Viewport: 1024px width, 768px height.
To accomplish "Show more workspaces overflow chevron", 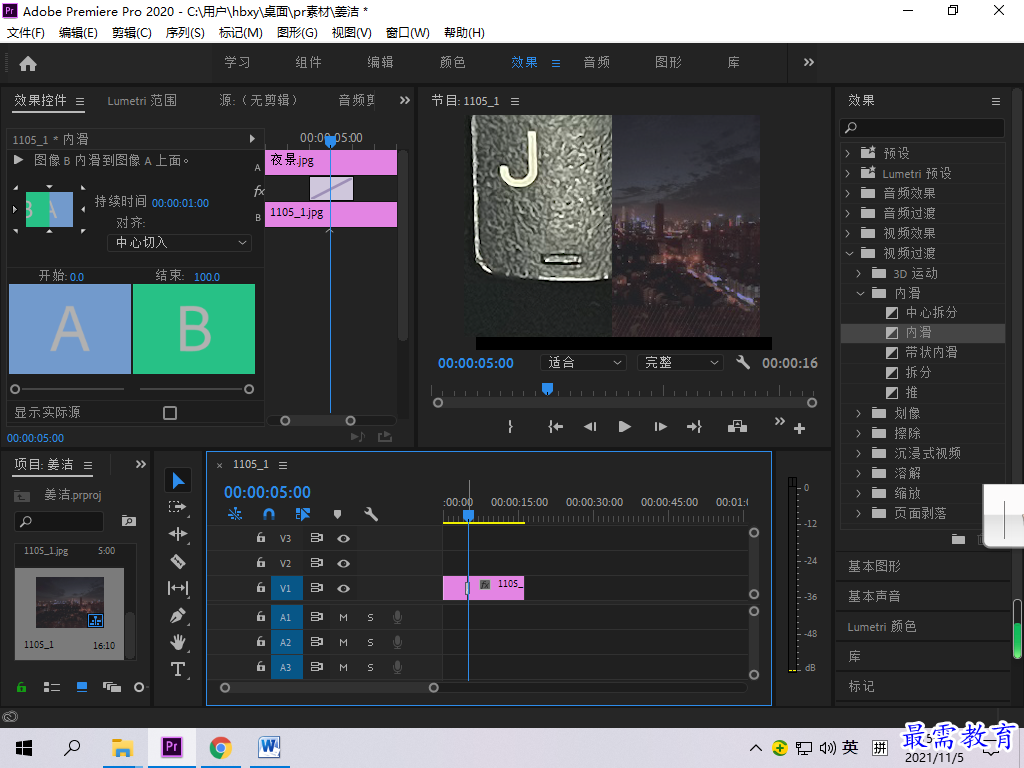I will point(808,62).
